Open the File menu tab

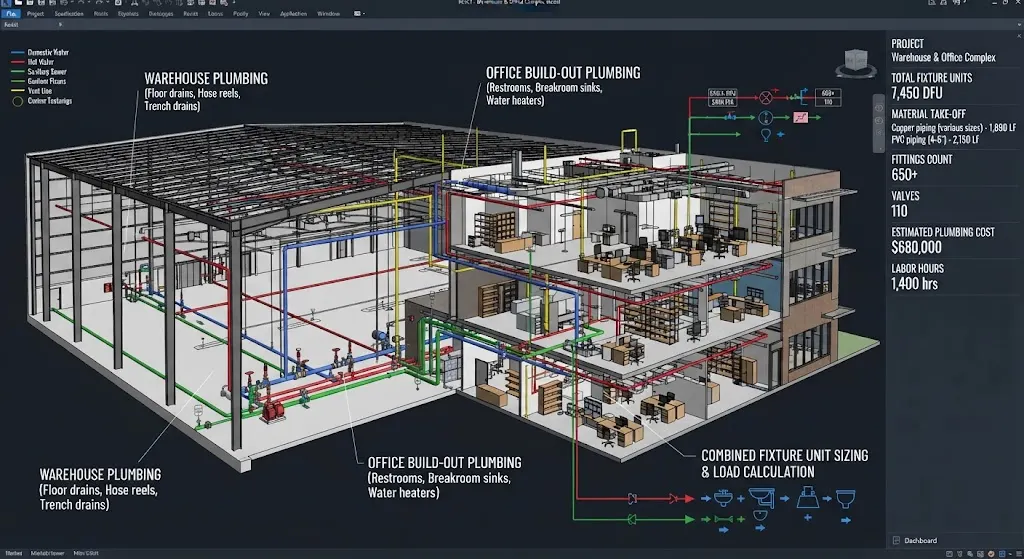[x=11, y=13]
